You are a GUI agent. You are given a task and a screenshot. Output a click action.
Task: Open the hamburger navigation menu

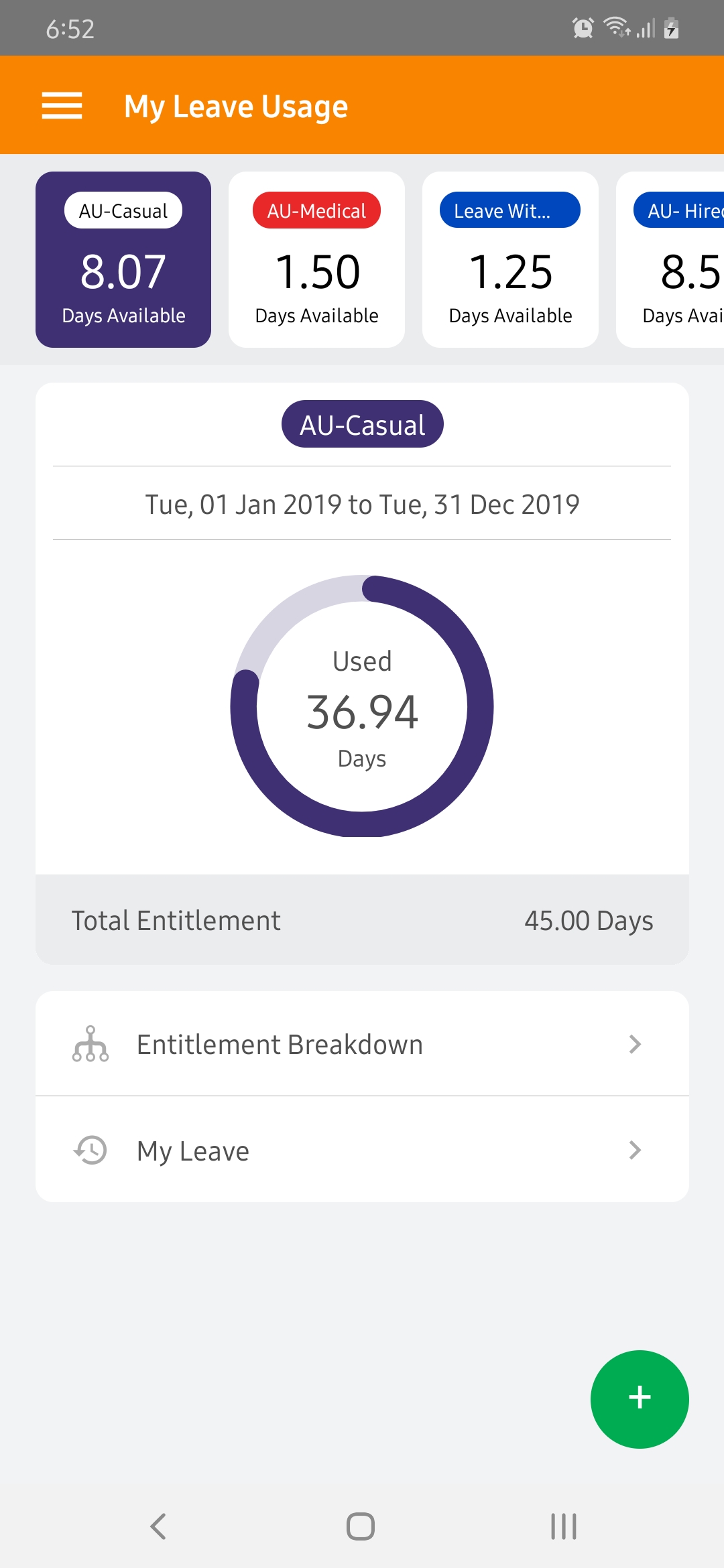[x=62, y=106]
